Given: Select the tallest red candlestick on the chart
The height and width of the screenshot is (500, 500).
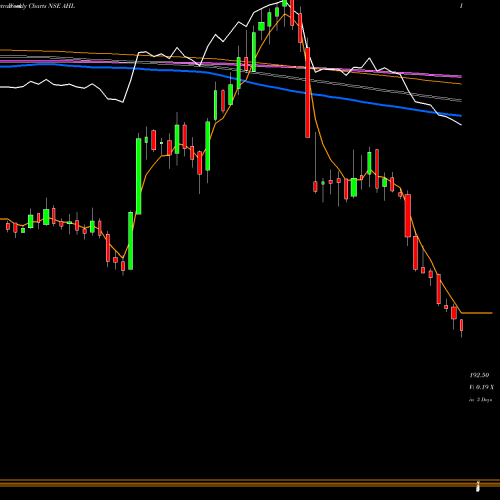Looking at the screenshot, I should coord(308,92).
